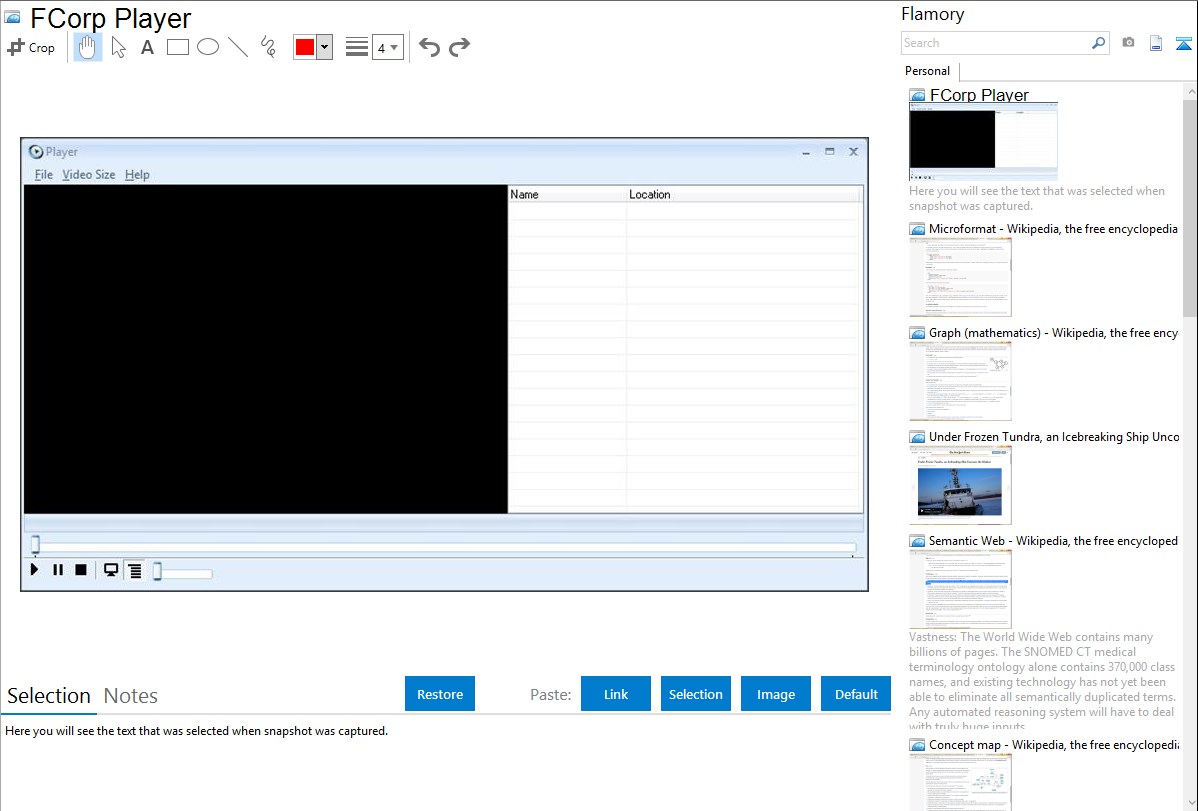Activate the hand pan tool
The width and height of the screenshot is (1198, 811).
tap(88, 47)
